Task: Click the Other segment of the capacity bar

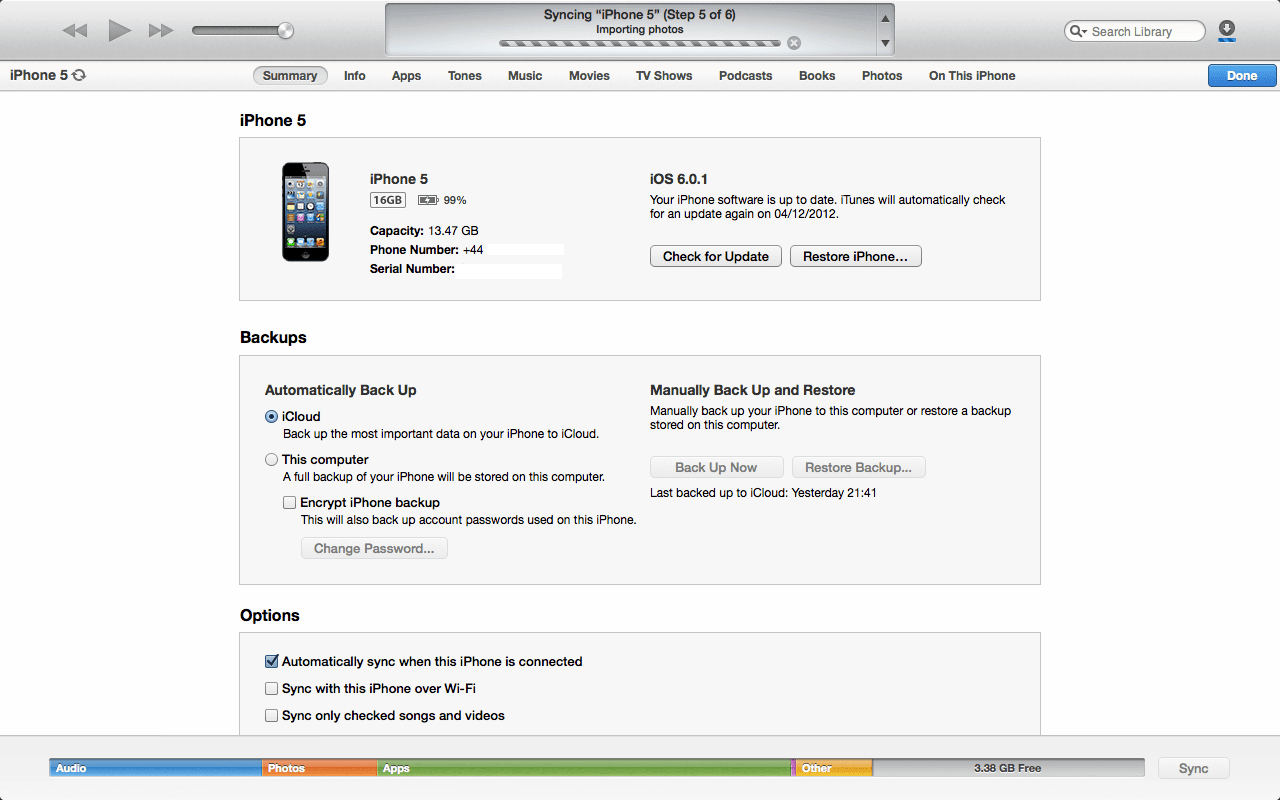Action: click(x=835, y=768)
